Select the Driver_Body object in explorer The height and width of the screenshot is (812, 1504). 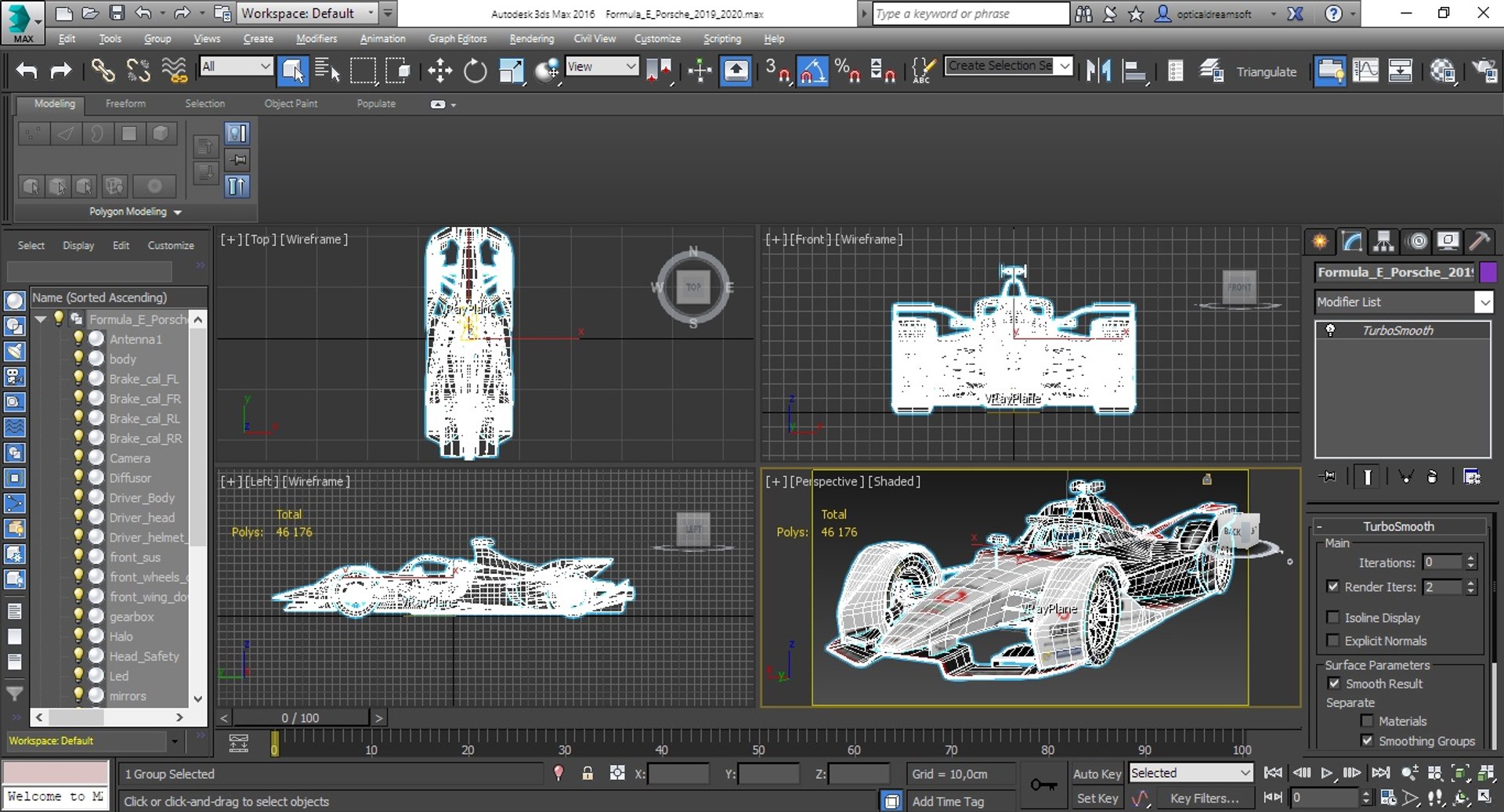click(142, 497)
